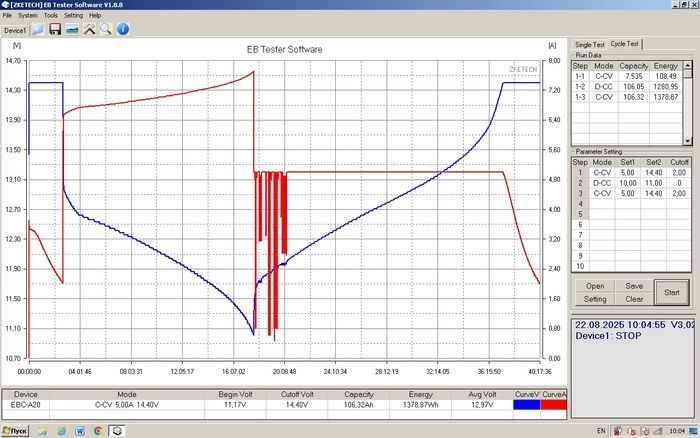Viewport: 700px width, 438px height.
Task: Click the save picture toolbar icon
Action: tap(72, 30)
